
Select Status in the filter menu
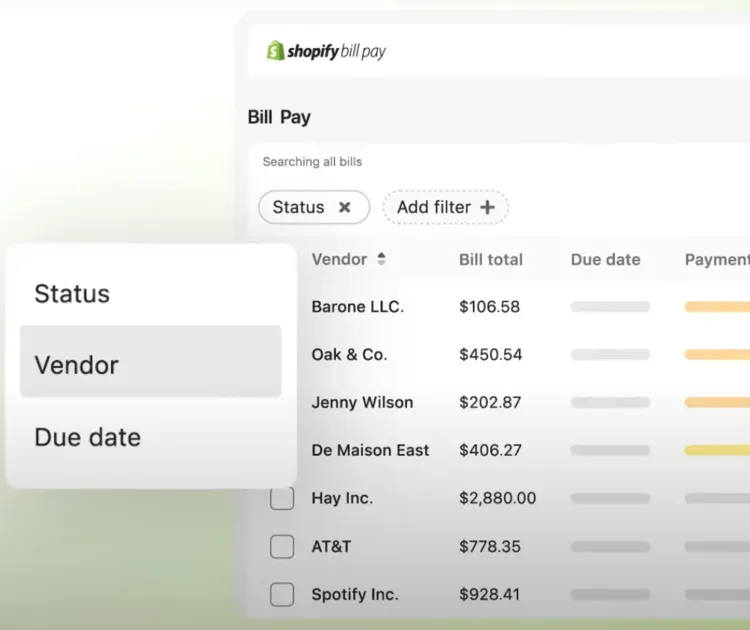(x=151, y=293)
